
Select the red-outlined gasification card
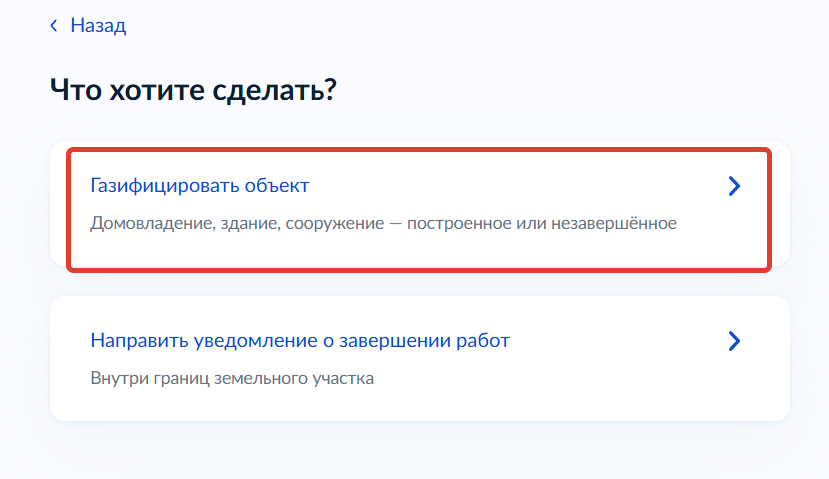(x=418, y=209)
